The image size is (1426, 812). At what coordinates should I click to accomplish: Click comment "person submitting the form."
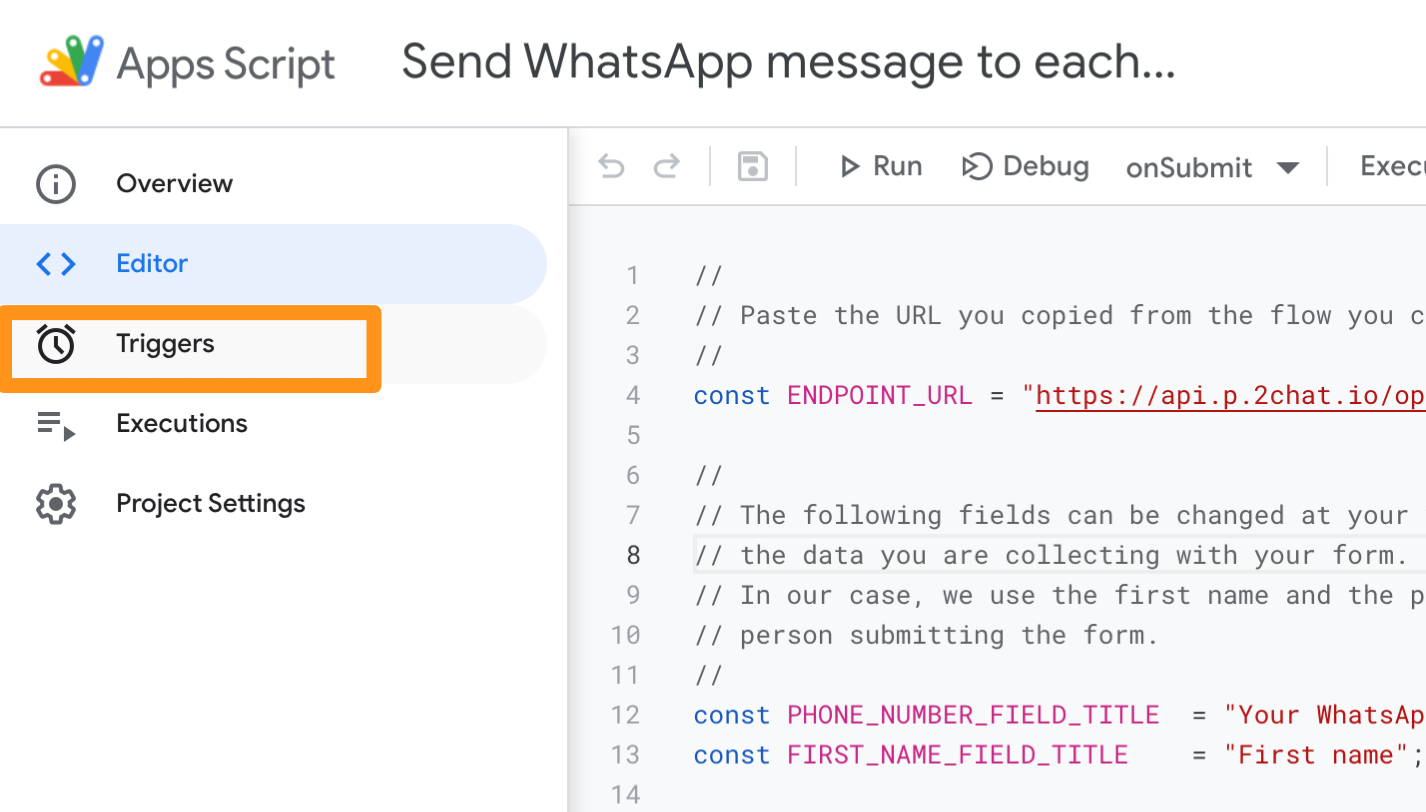point(926,635)
